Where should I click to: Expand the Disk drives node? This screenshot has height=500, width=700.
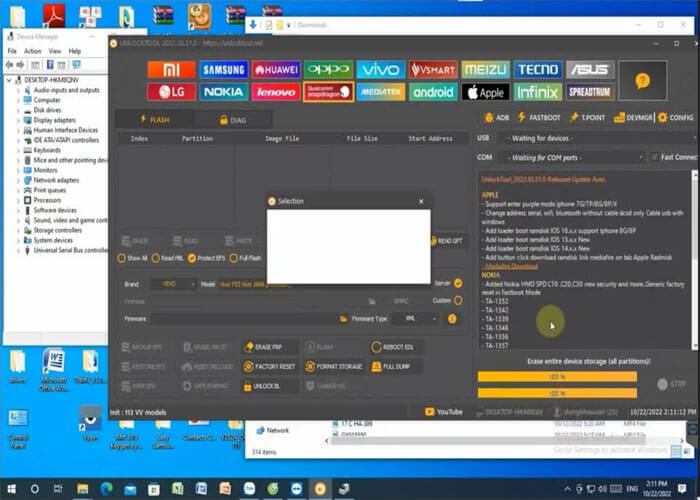pyautogui.click(x=18, y=110)
